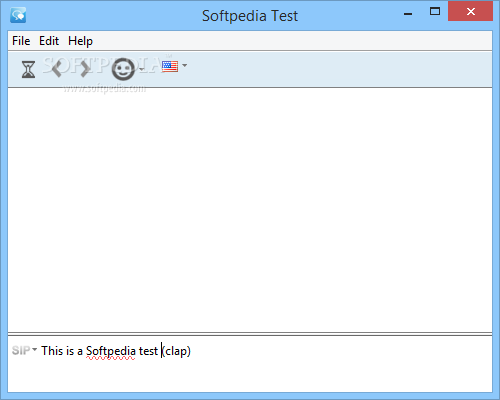The image size is (500, 400).
Task: Click in the empty conversation history area
Action: (x=250, y=210)
